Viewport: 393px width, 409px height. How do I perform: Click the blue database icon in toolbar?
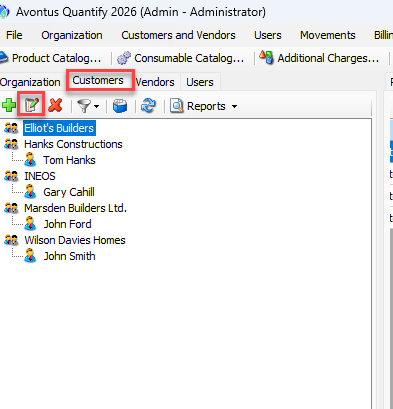click(120, 106)
